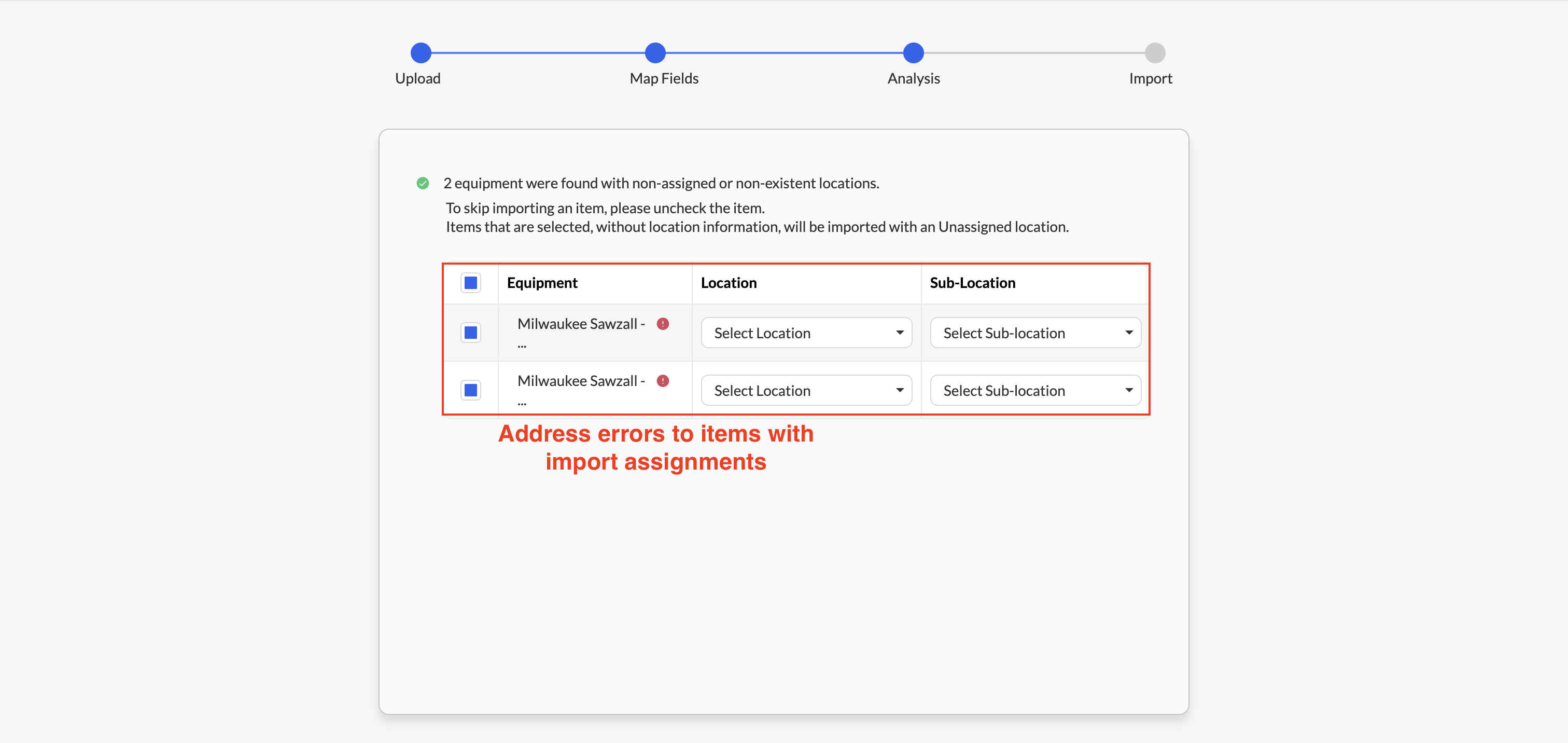
Task: Click the Import step label
Action: point(1151,78)
